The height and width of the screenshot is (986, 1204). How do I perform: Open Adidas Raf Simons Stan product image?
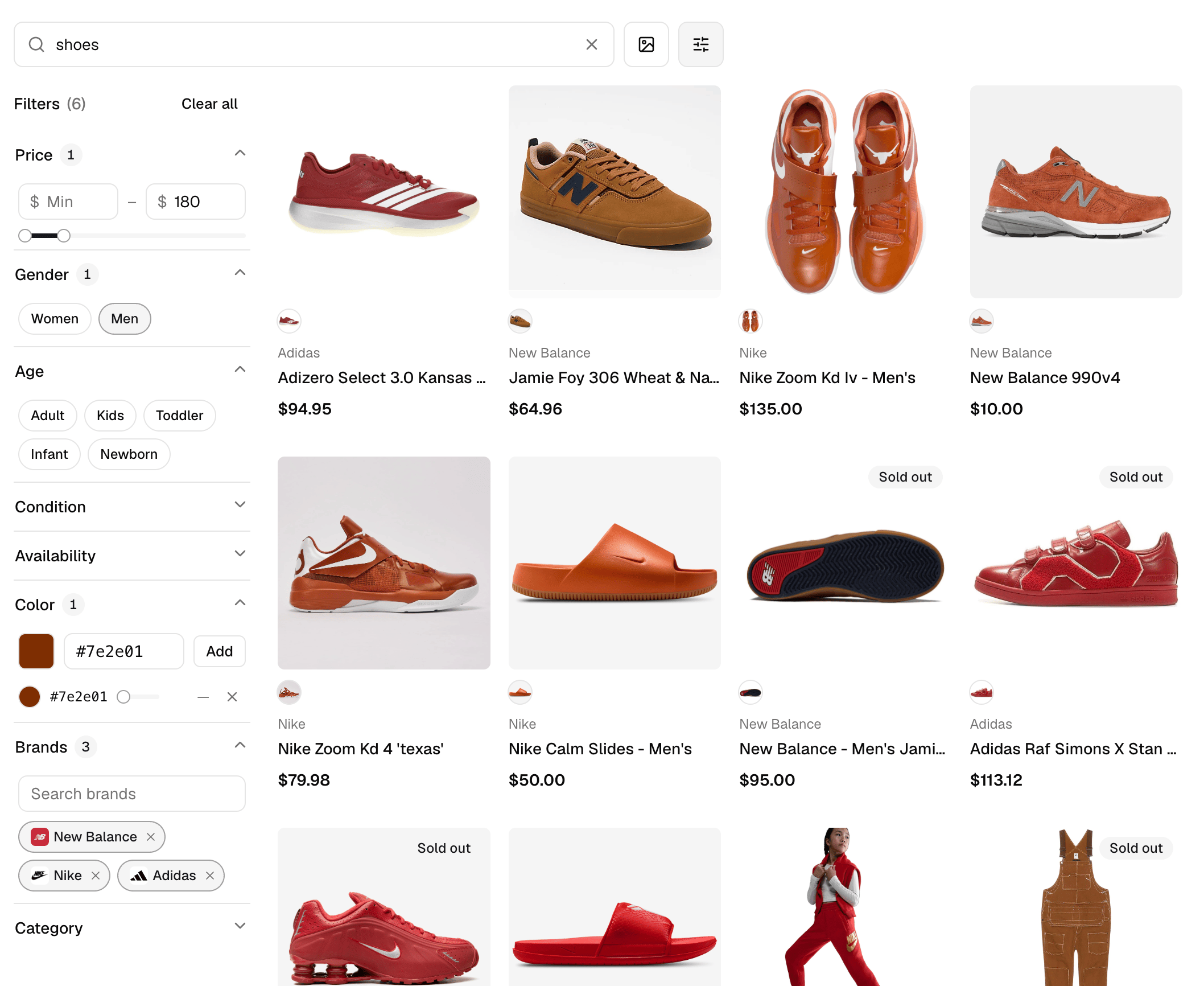tap(1076, 563)
